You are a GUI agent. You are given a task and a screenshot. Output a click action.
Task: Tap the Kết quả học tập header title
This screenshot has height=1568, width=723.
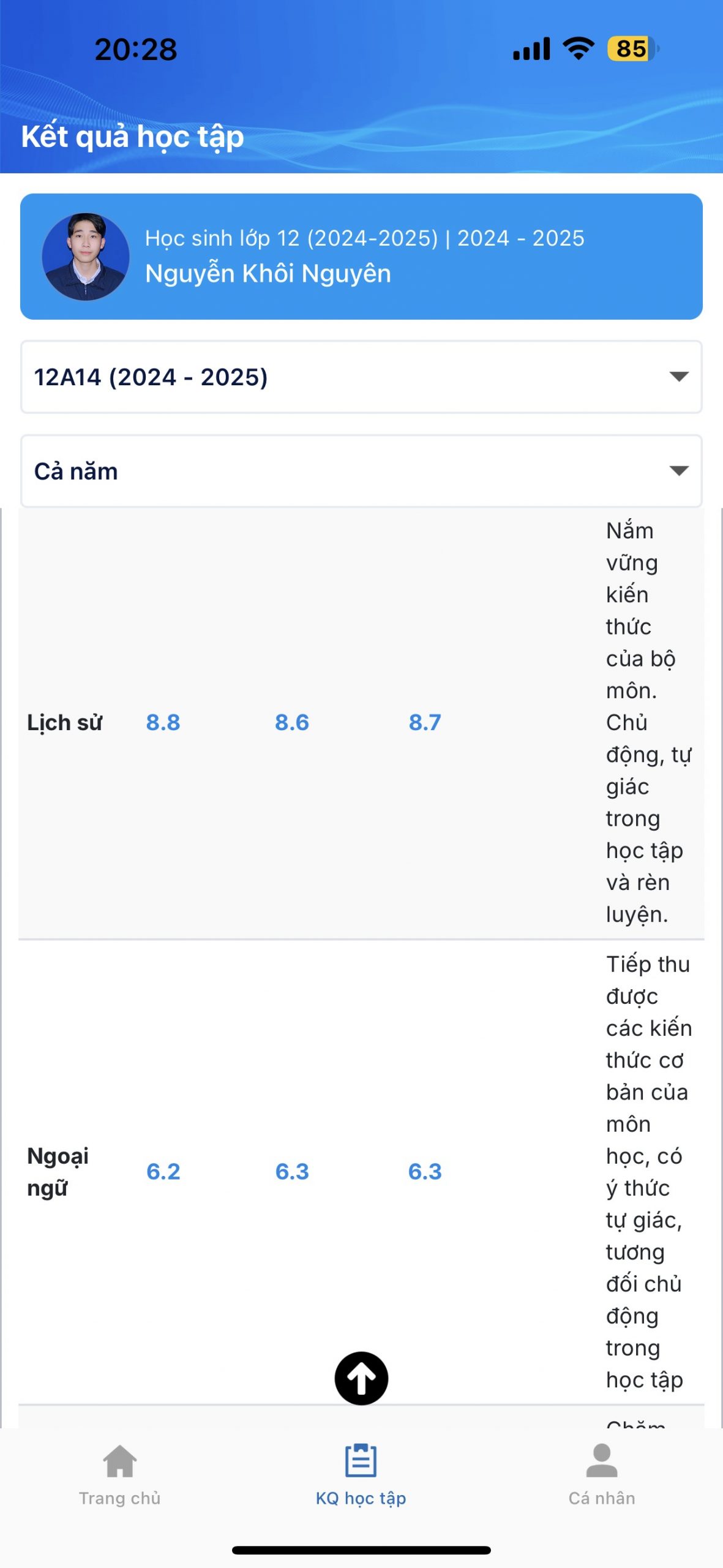pyautogui.click(x=132, y=137)
